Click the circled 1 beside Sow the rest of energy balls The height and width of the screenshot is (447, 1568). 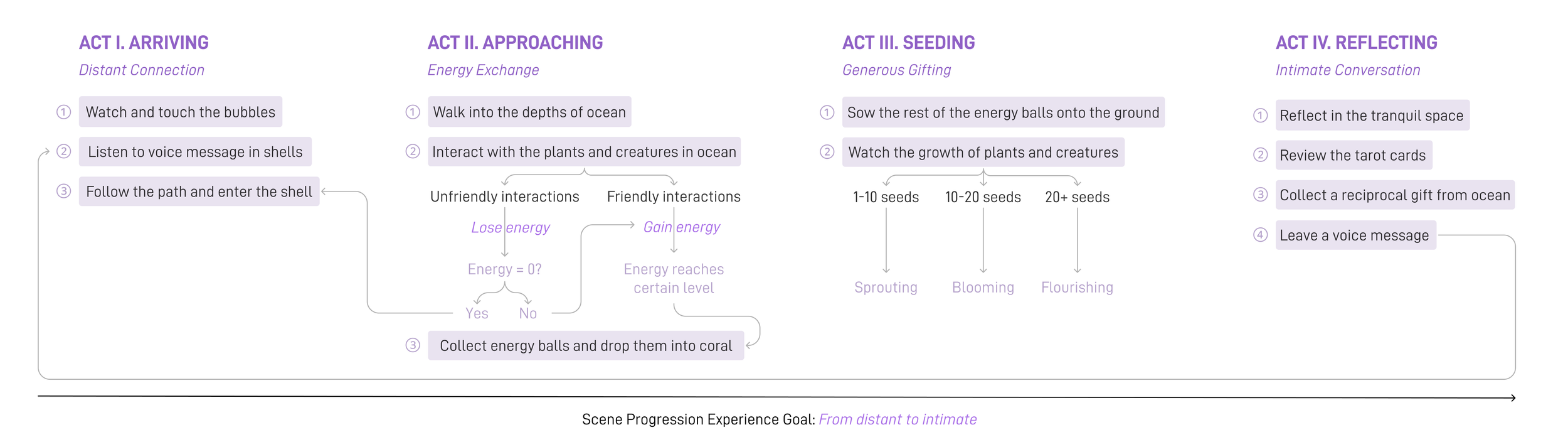pyautogui.click(x=827, y=112)
